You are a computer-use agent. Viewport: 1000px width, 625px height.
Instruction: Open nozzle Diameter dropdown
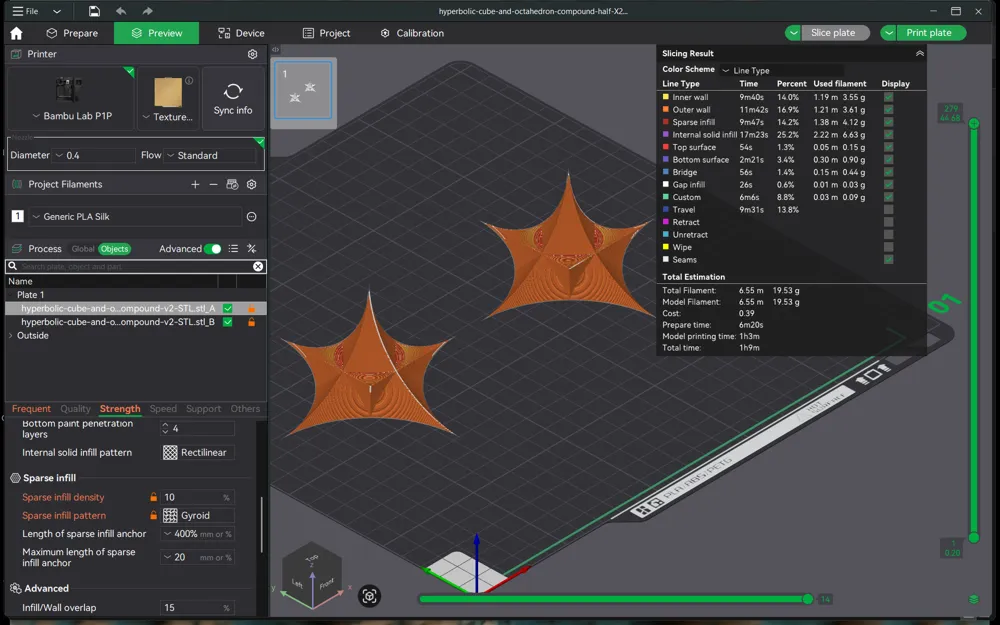(x=94, y=155)
